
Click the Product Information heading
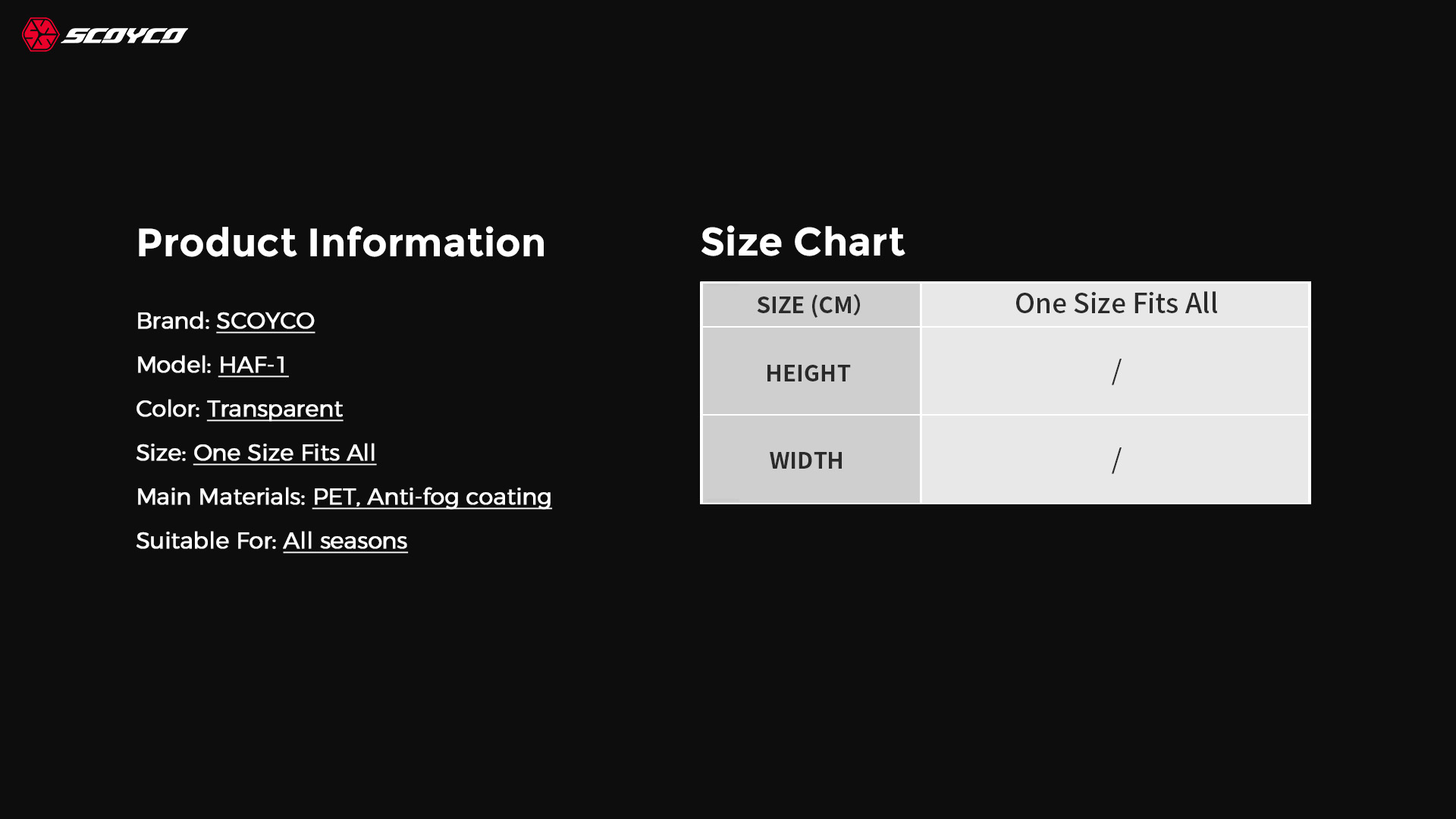pyautogui.click(x=340, y=243)
